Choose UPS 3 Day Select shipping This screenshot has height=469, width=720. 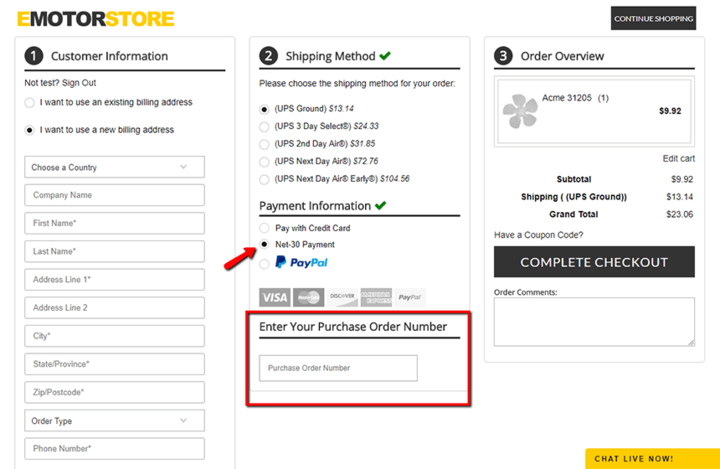(x=264, y=127)
